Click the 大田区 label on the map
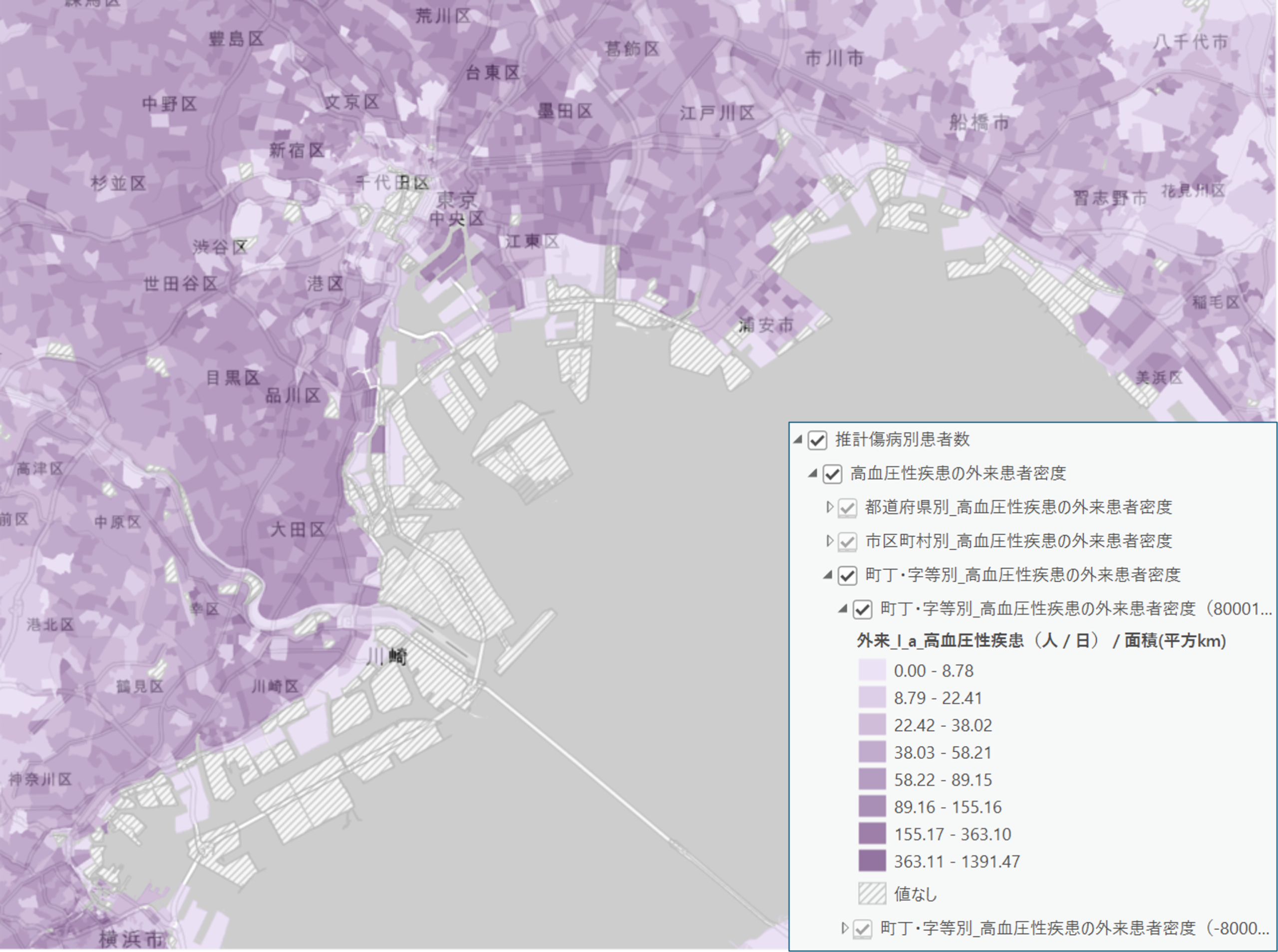The height and width of the screenshot is (952, 1278). click(298, 530)
